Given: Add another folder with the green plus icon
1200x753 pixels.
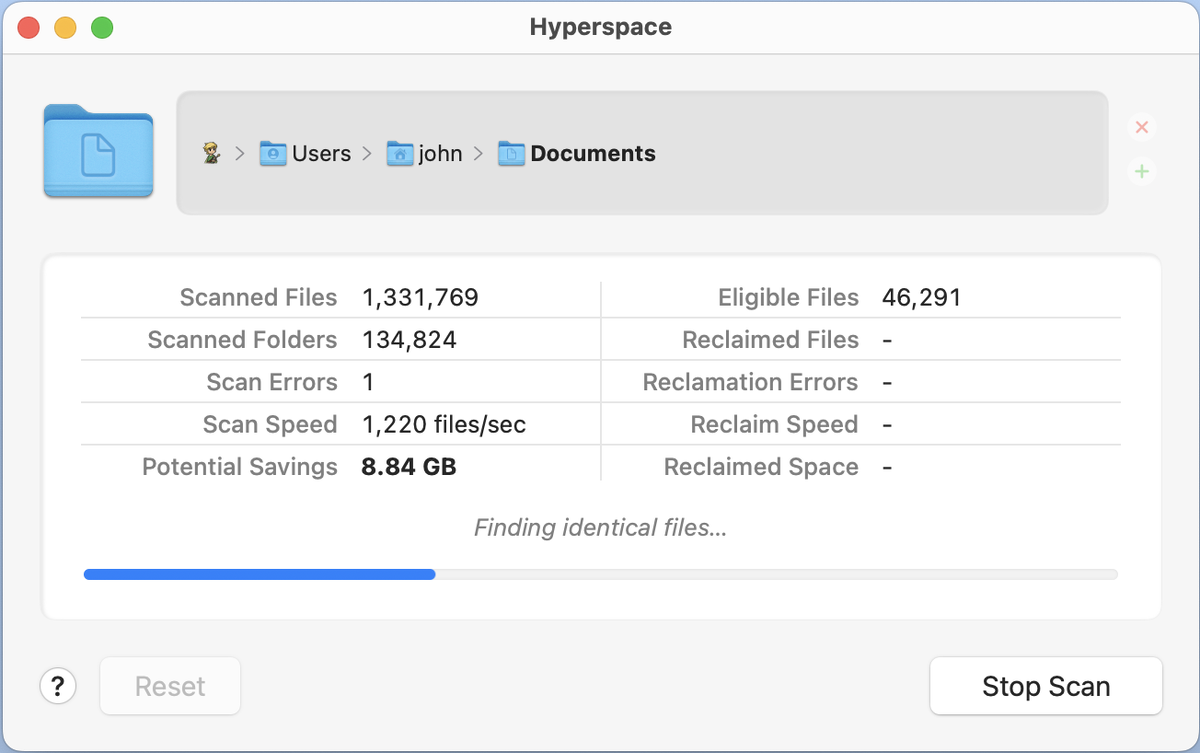Looking at the screenshot, I should point(1141,171).
